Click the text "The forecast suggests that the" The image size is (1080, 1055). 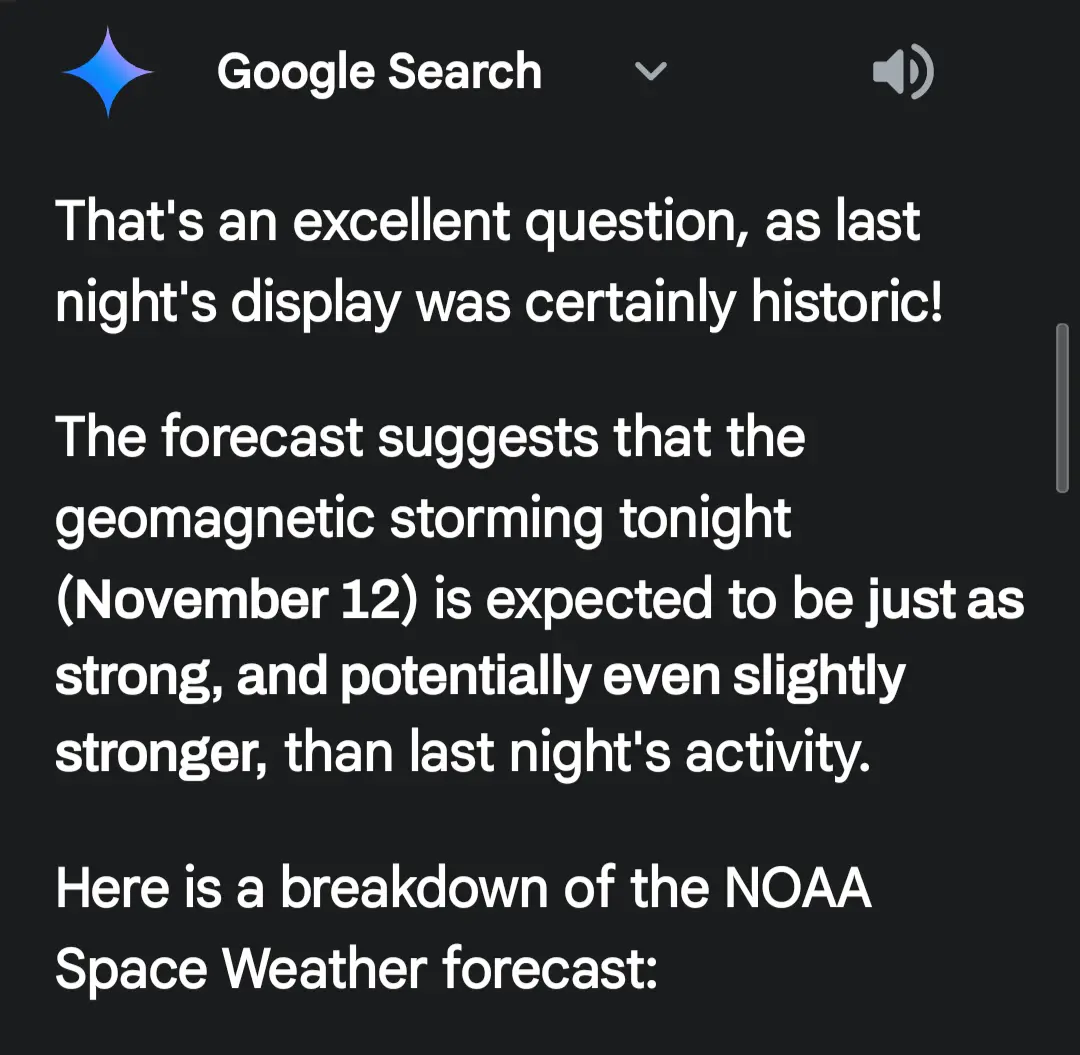pos(430,438)
